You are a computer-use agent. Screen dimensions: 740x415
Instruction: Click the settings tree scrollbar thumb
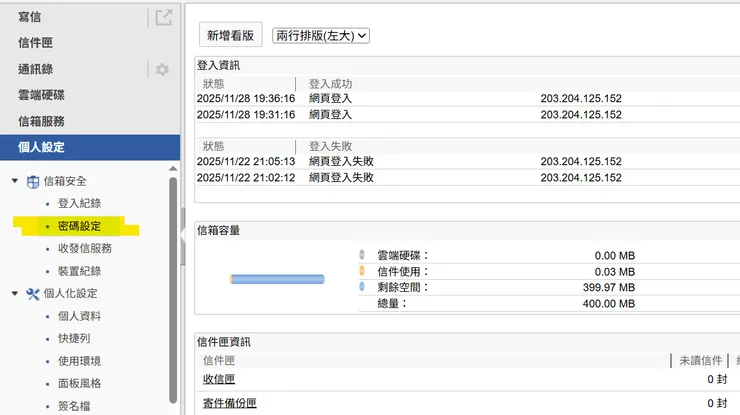click(x=173, y=290)
